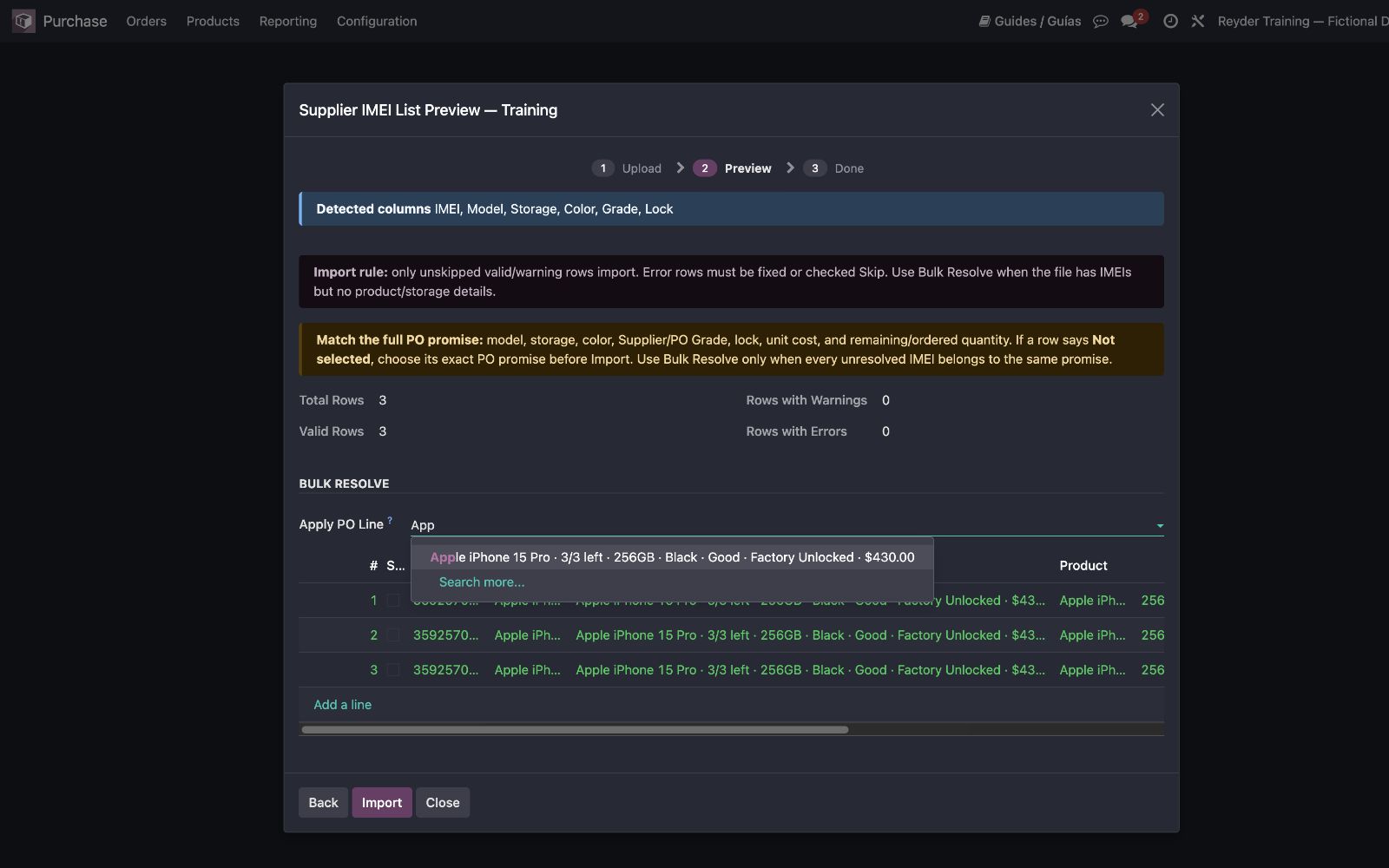Select the Apple iPhone 15 Pro $430.00 option
1389x868 pixels.
(x=672, y=557)
